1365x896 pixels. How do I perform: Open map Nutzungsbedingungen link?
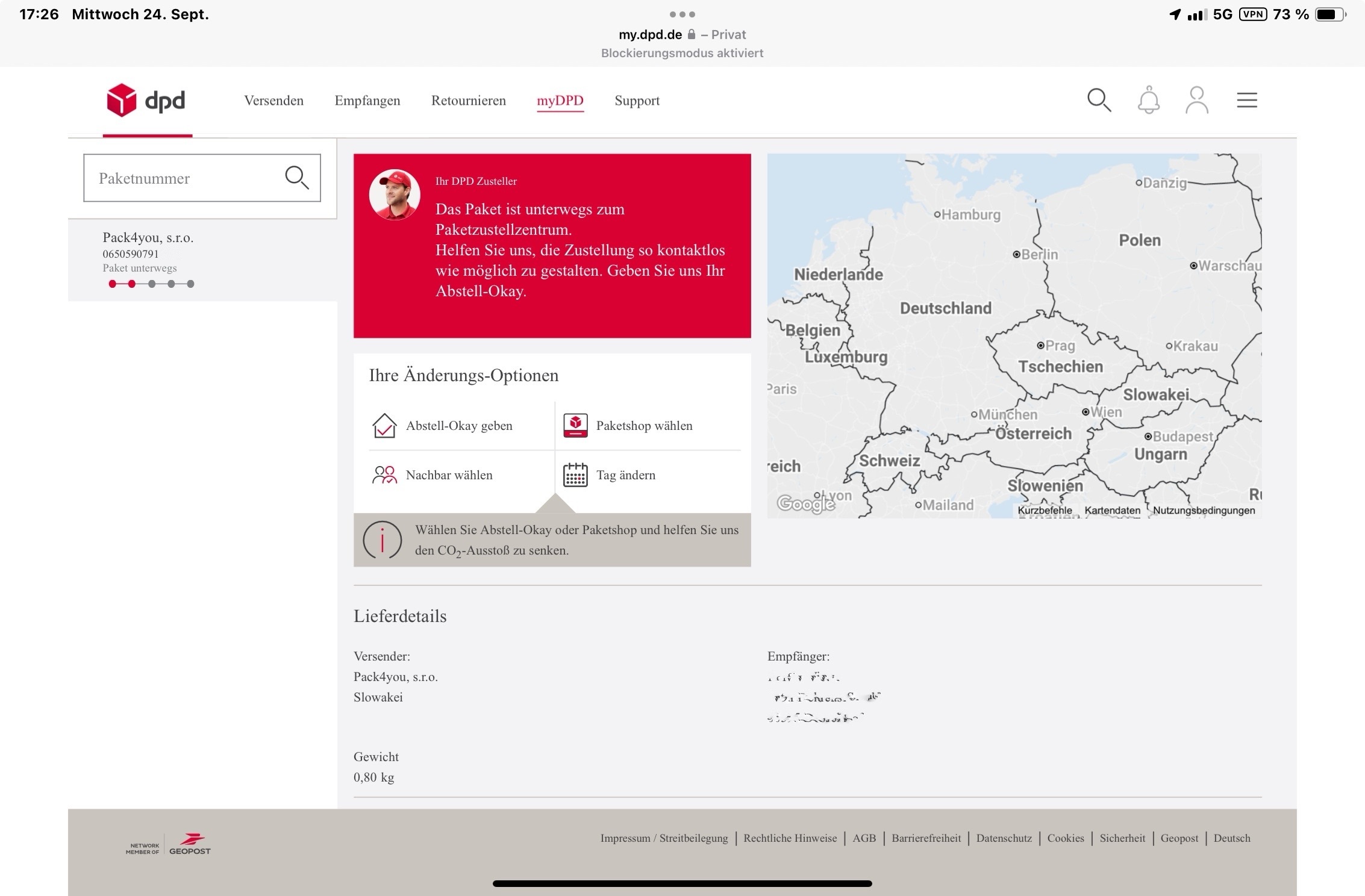pyautogui.click(x=1204, y=510)
